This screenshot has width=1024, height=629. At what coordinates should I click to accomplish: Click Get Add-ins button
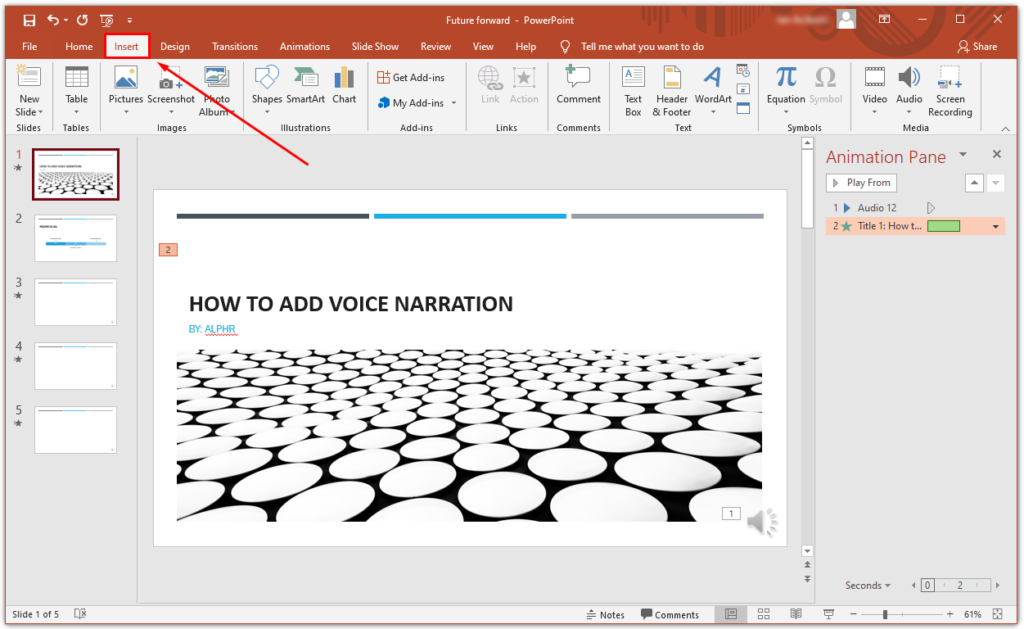coord(411,77)
